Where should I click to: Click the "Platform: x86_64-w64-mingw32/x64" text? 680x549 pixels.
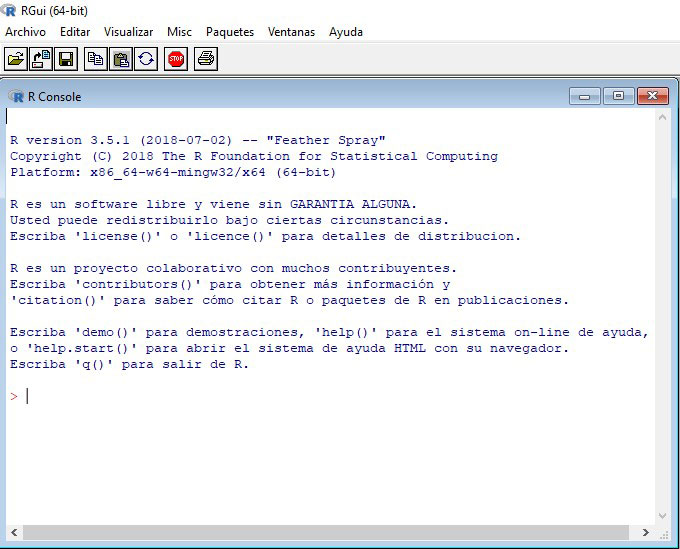coord(173,172)
